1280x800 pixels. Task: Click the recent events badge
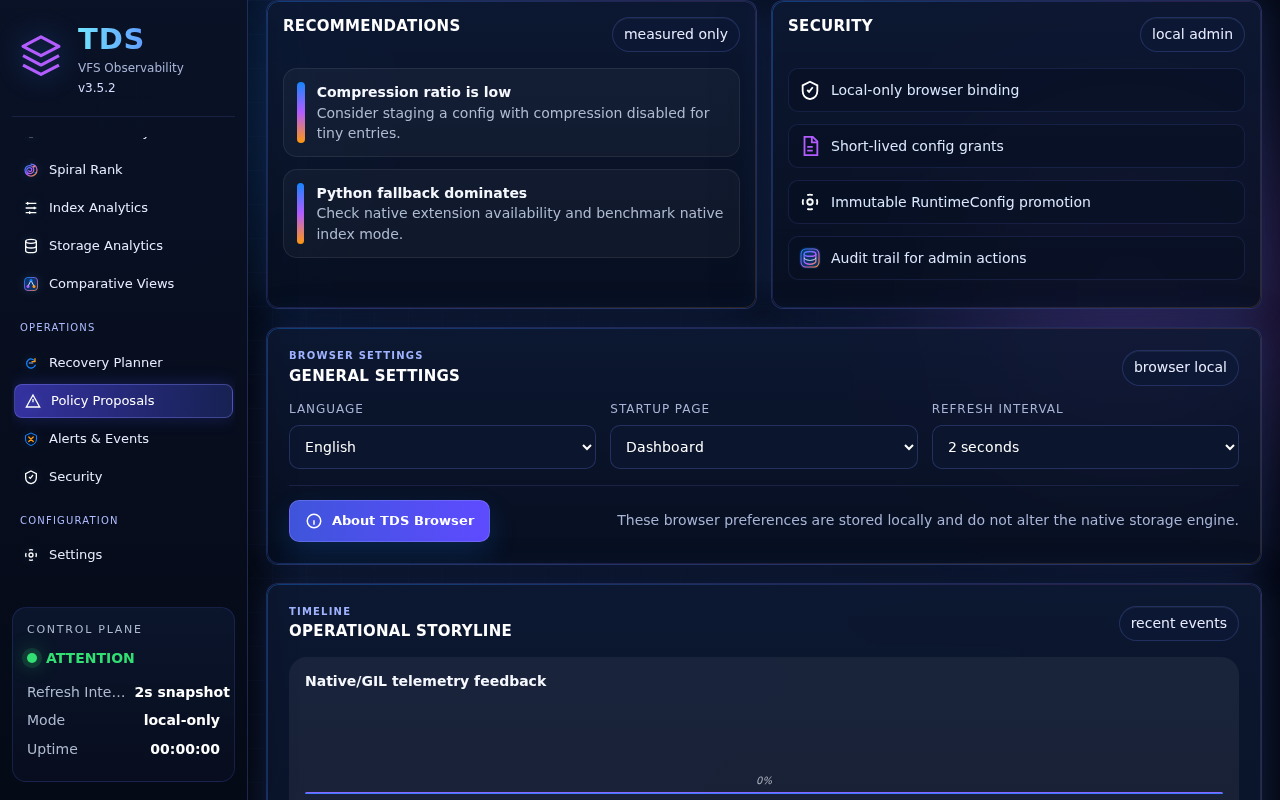1178,623
